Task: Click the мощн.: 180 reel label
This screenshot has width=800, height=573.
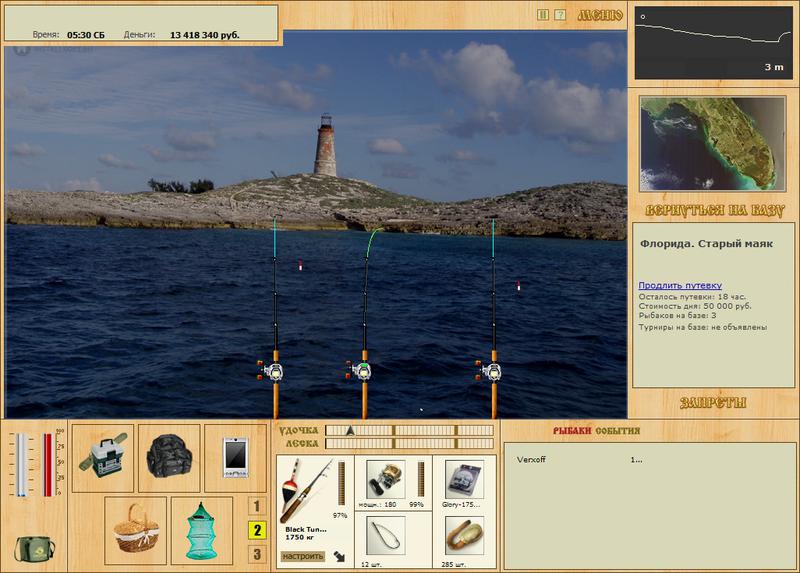Action: coord(378,504)
